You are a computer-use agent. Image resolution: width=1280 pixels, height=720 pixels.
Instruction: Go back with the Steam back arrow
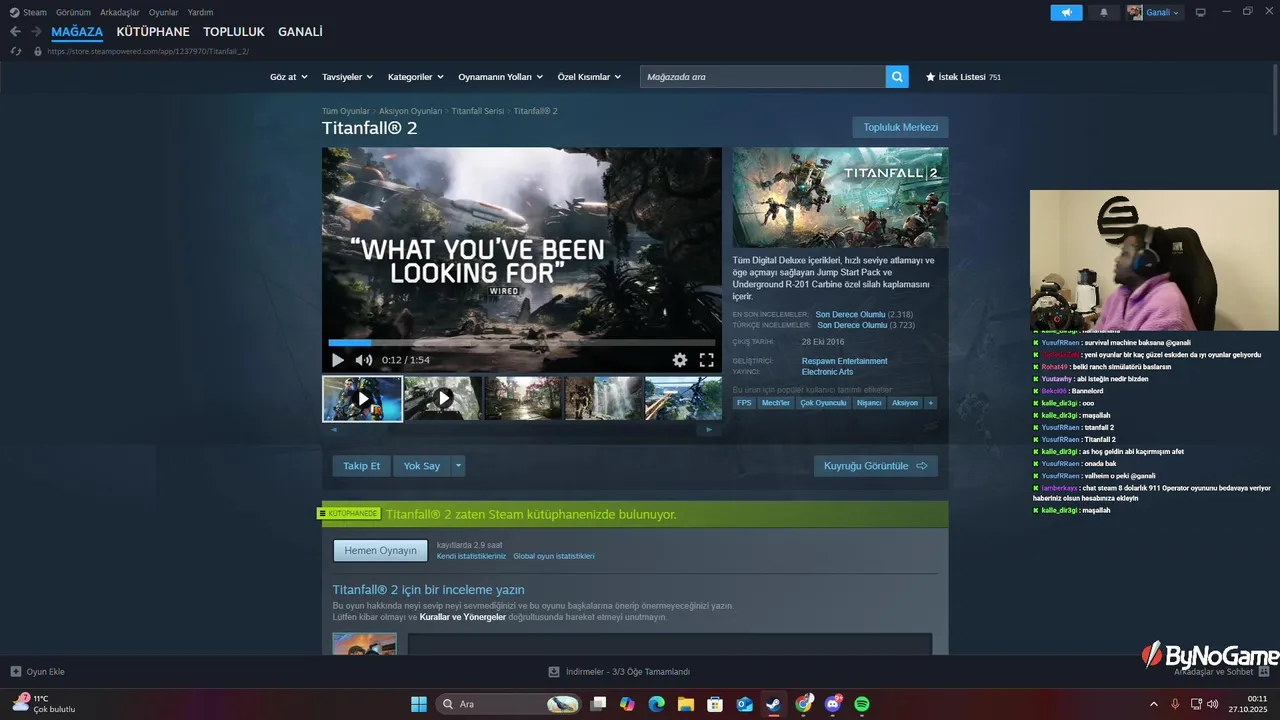point(15,32)
